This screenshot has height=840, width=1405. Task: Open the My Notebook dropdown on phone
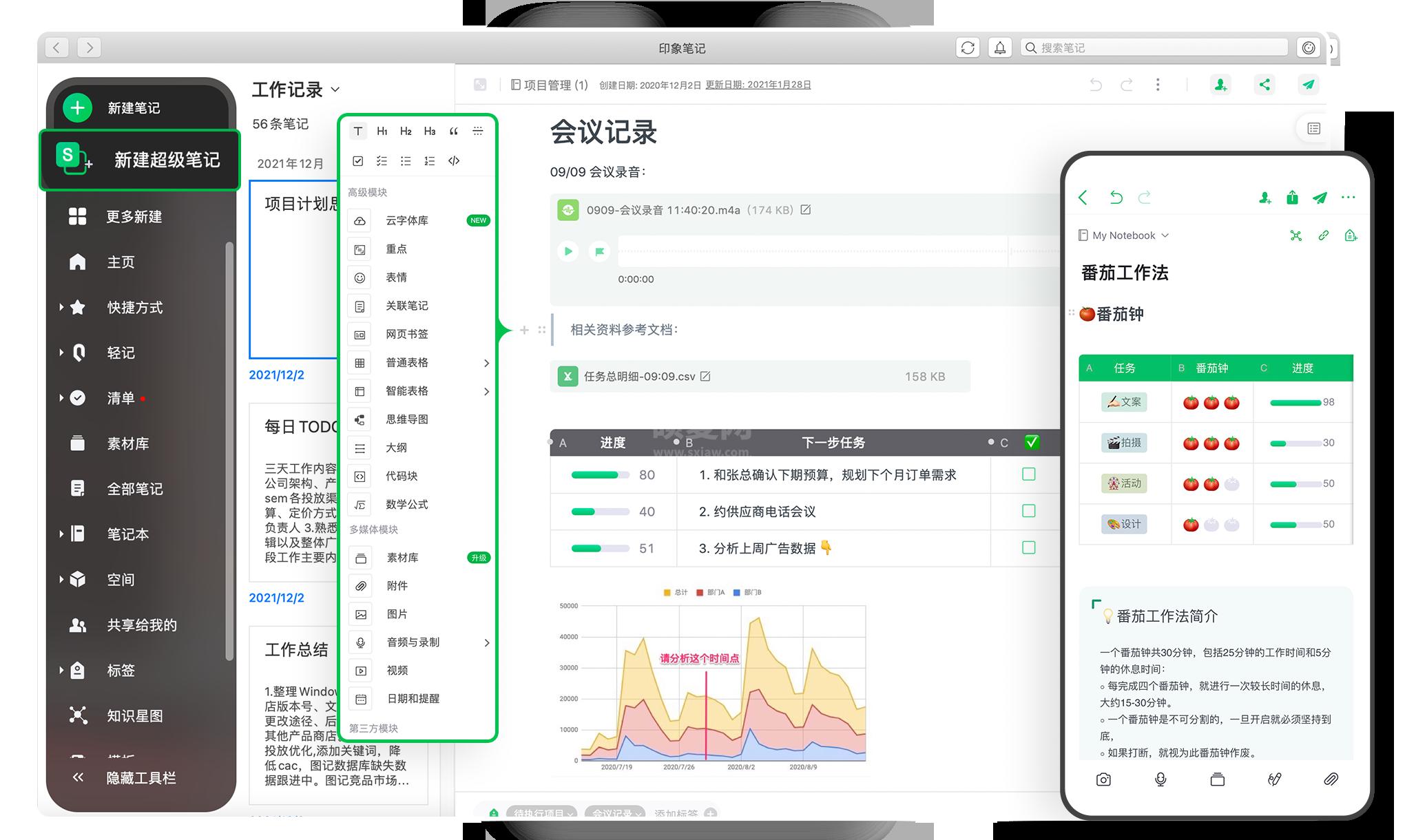point(1124,235)
